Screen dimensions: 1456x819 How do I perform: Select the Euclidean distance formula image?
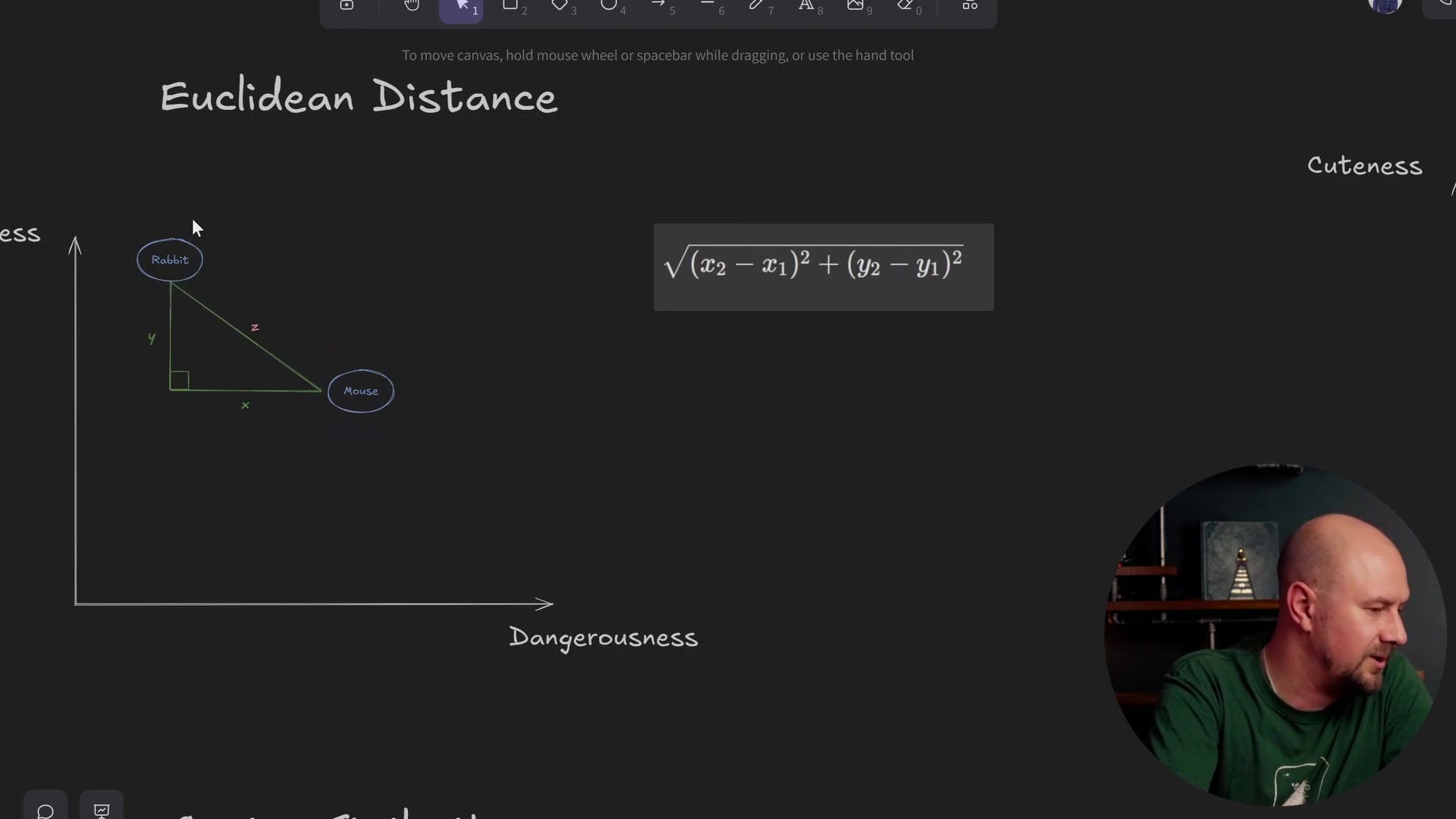point(823,267)
